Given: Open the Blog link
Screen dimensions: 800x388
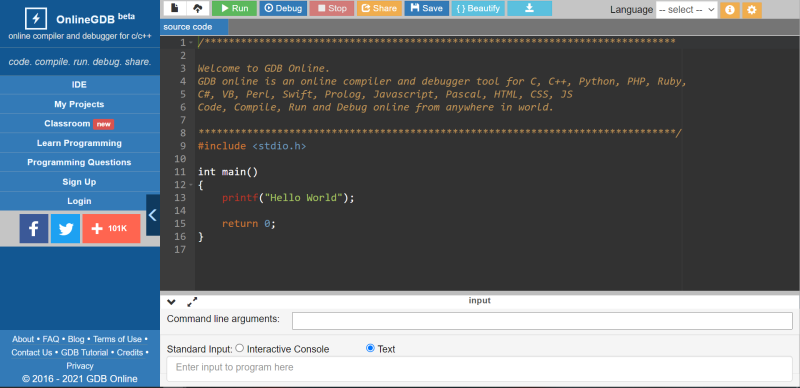Looking at the screenshot, I should click(76, 339).
